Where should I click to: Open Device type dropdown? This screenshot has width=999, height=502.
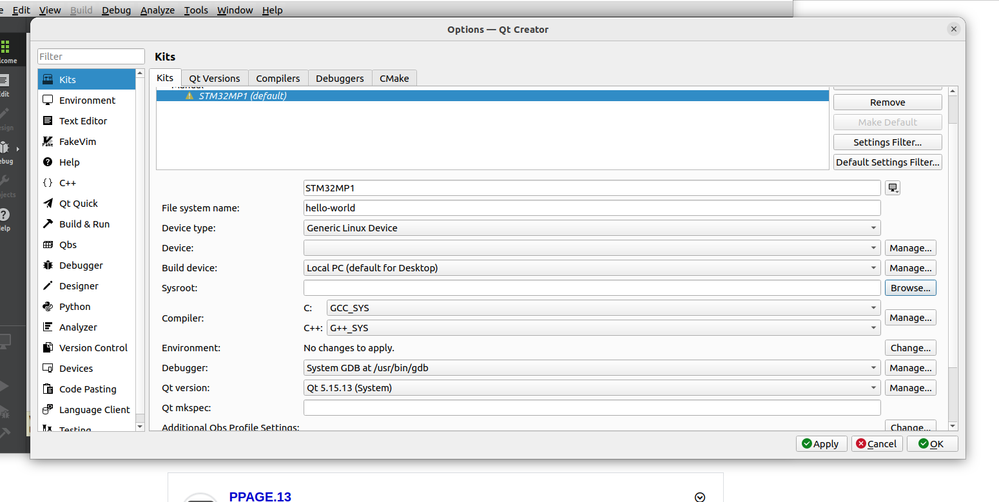tap(592, 228)
